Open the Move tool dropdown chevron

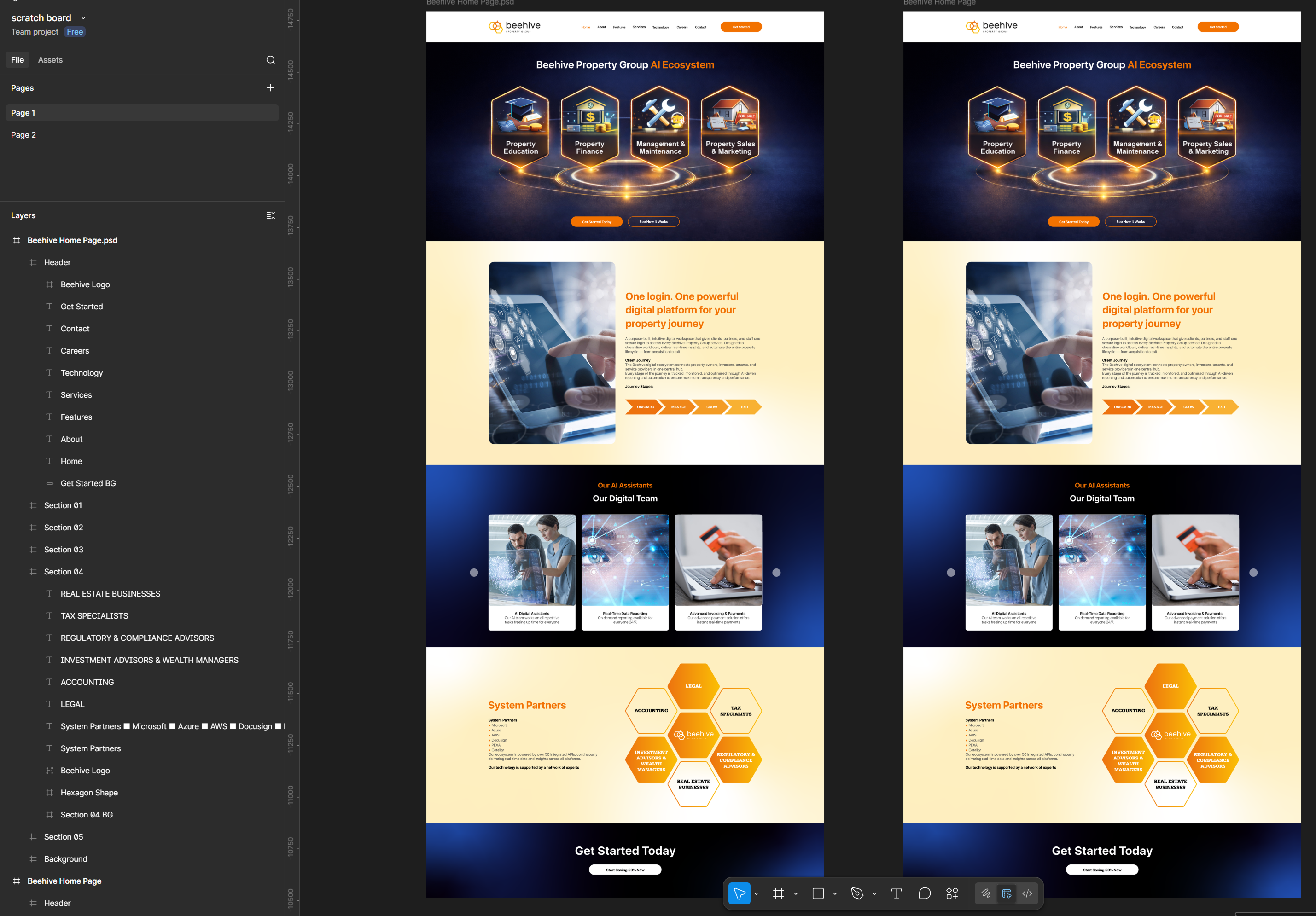(x=756, y=893)
